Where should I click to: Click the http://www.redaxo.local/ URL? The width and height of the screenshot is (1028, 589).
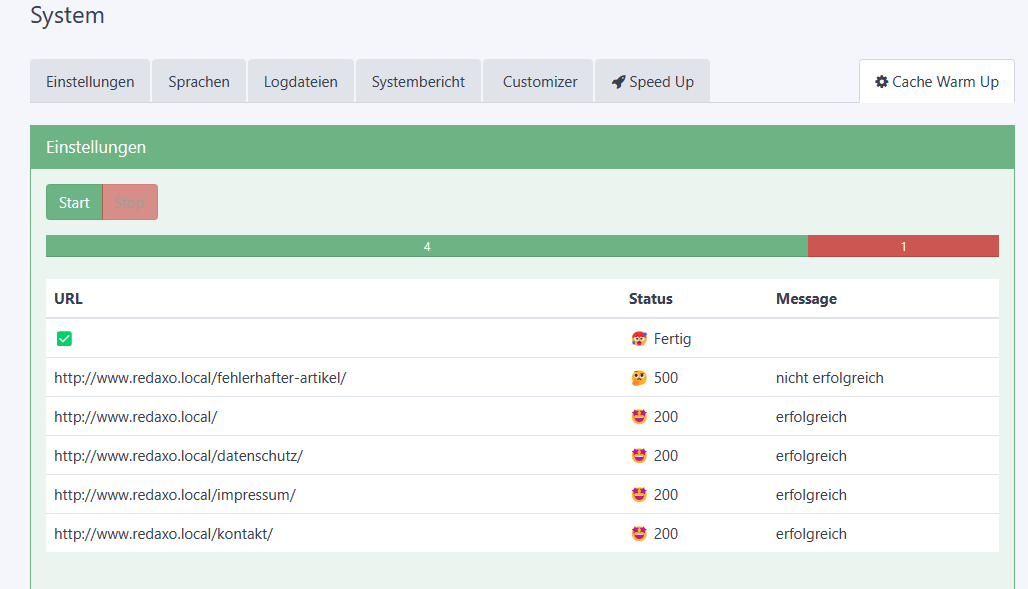pos(136,416)
